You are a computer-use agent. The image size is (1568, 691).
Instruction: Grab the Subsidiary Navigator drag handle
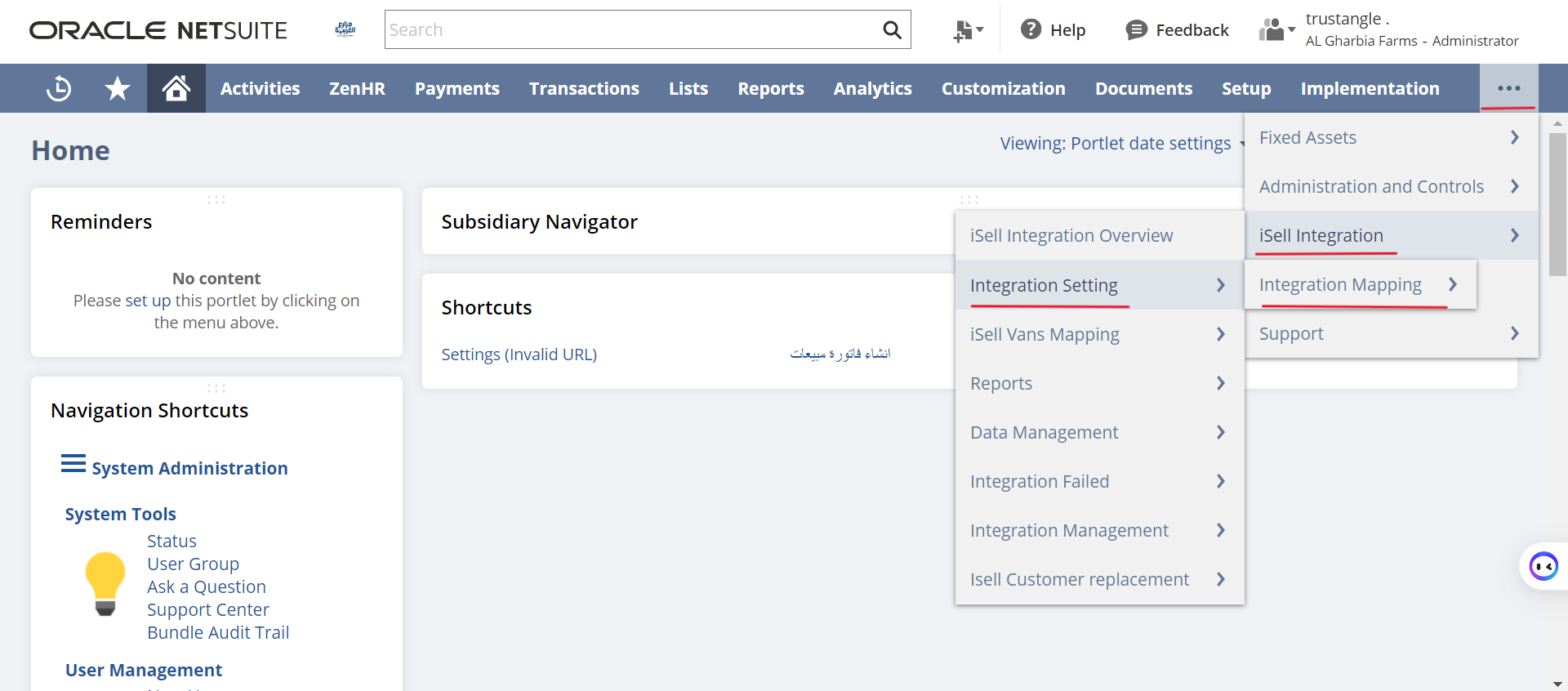969,199
